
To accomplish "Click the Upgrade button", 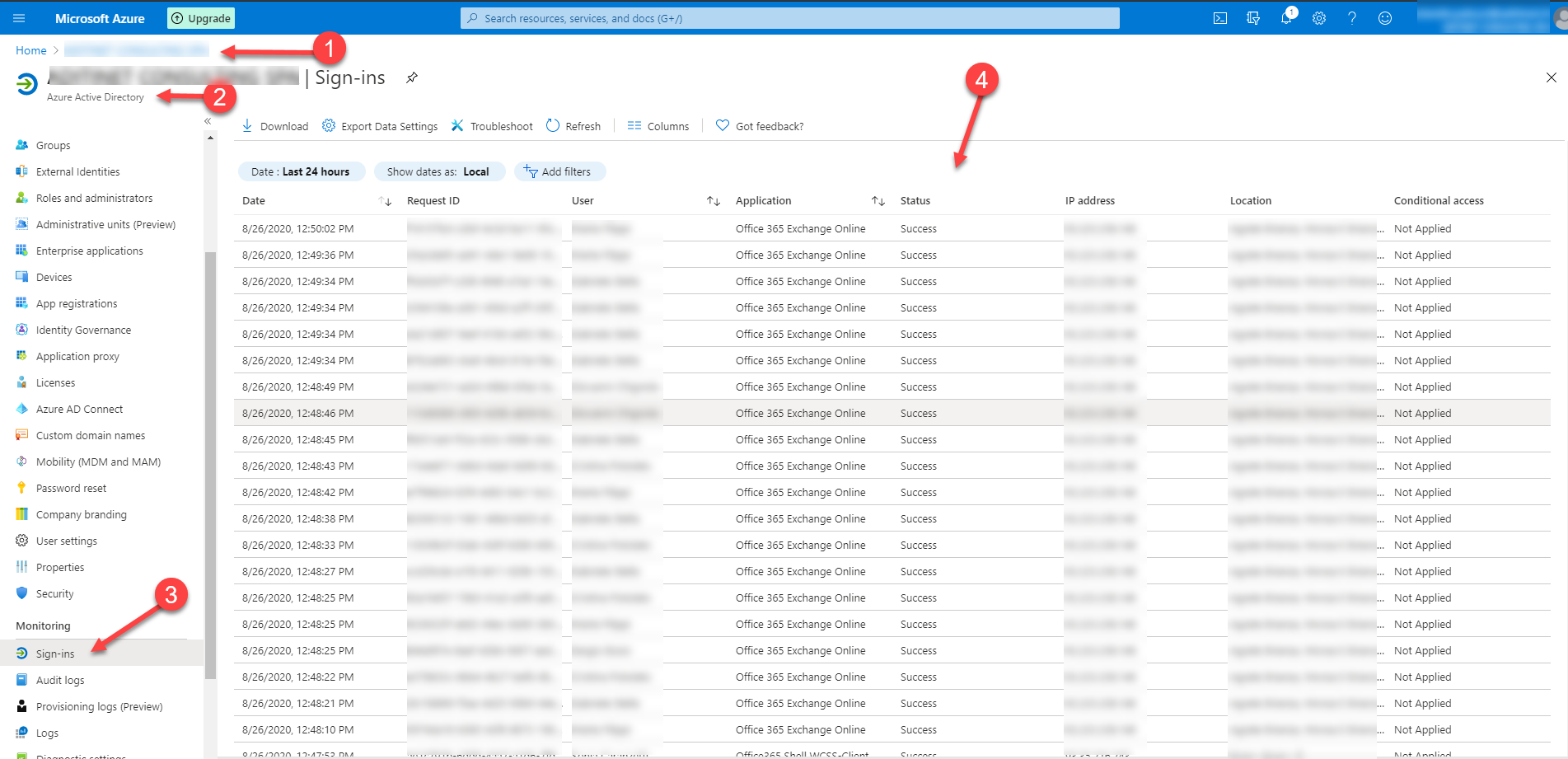I will (200, 17).
